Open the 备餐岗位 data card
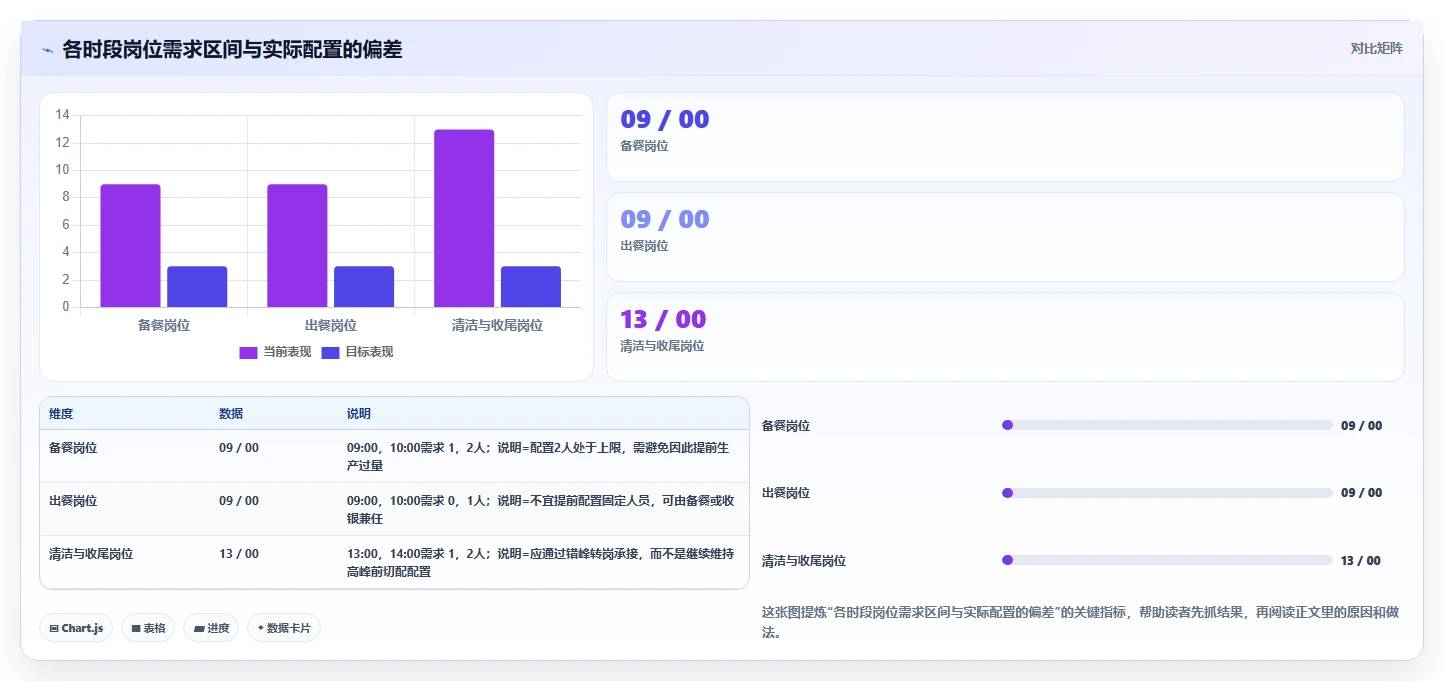The height and width of the screenshot is (681, 1444). [1005, 137]
